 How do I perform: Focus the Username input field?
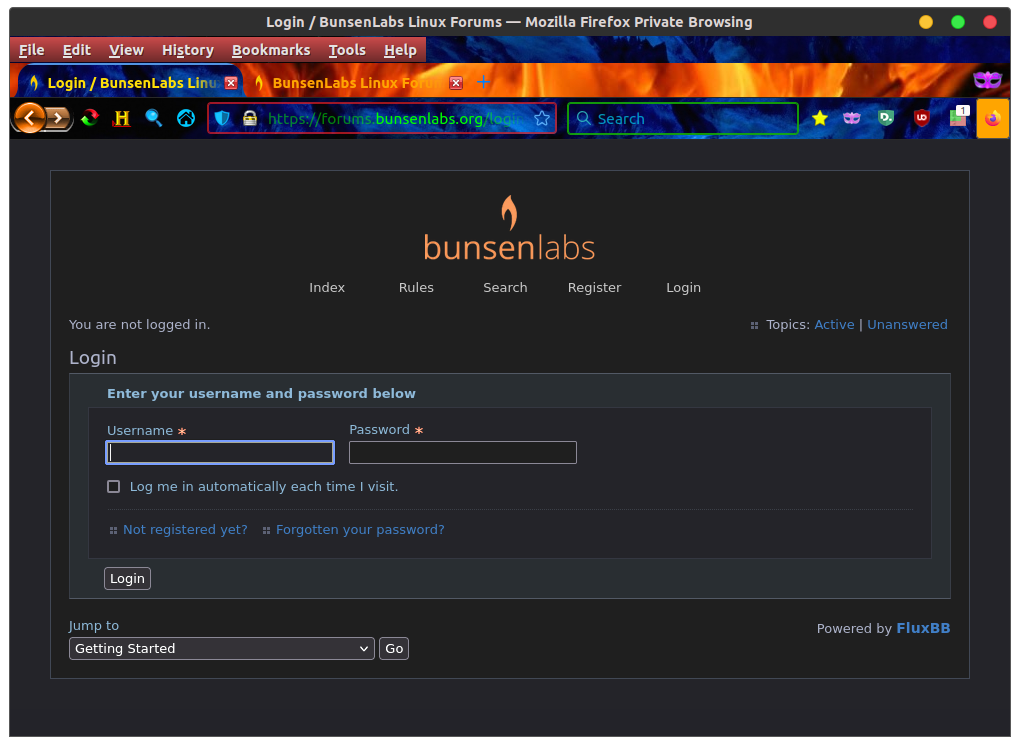220,453
